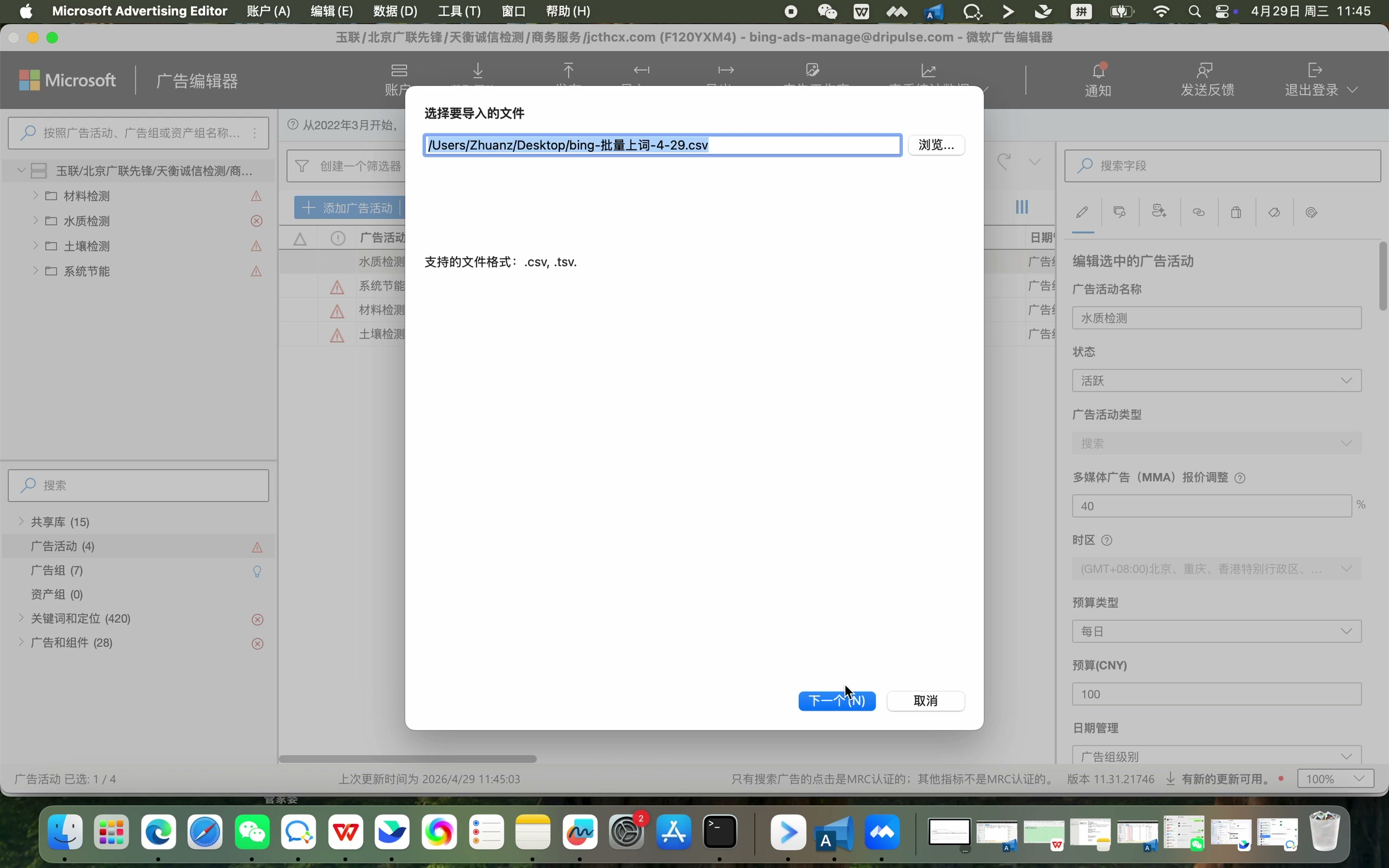Click the help icon next to 时区

coord(1107,540)
